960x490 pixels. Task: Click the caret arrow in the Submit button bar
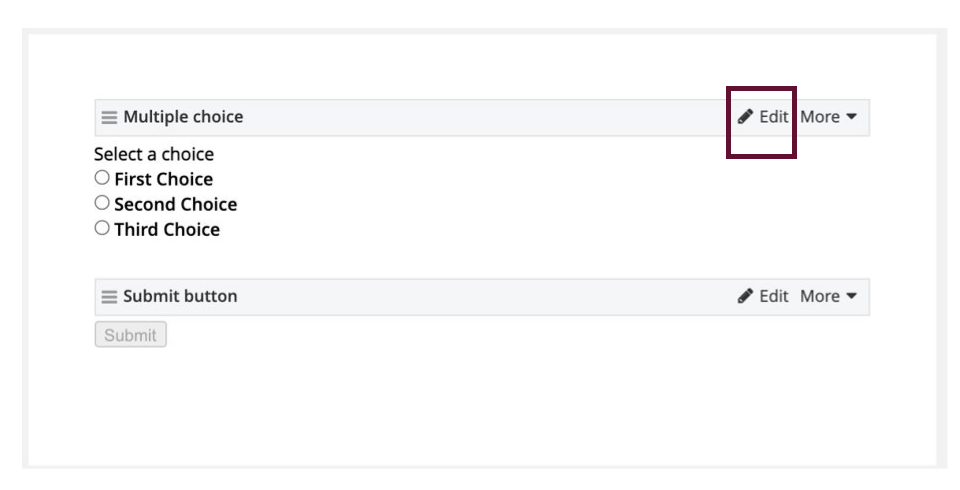coord(851,296)
